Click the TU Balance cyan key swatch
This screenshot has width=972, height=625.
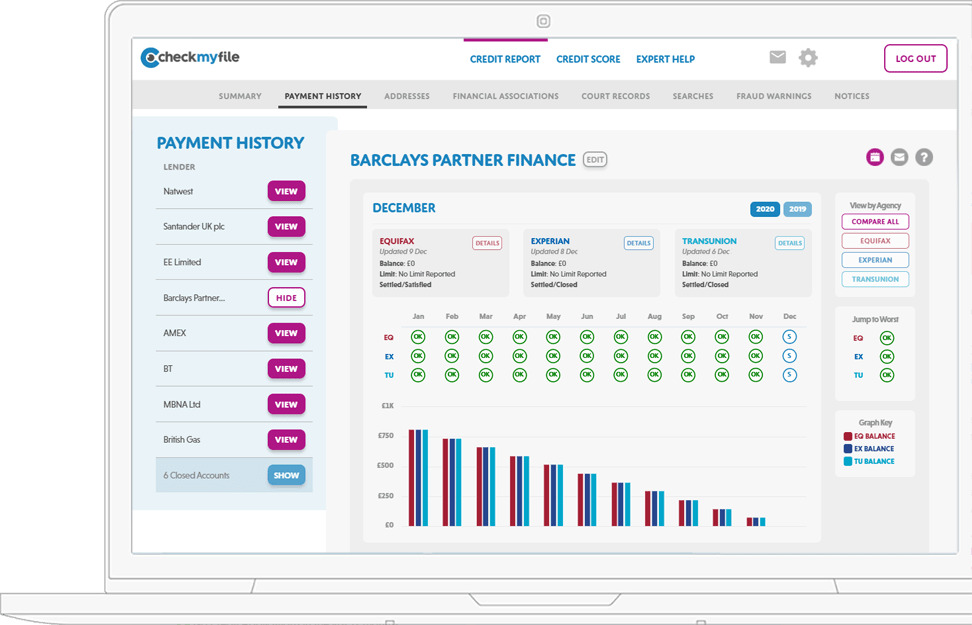[x=847, y=461]
